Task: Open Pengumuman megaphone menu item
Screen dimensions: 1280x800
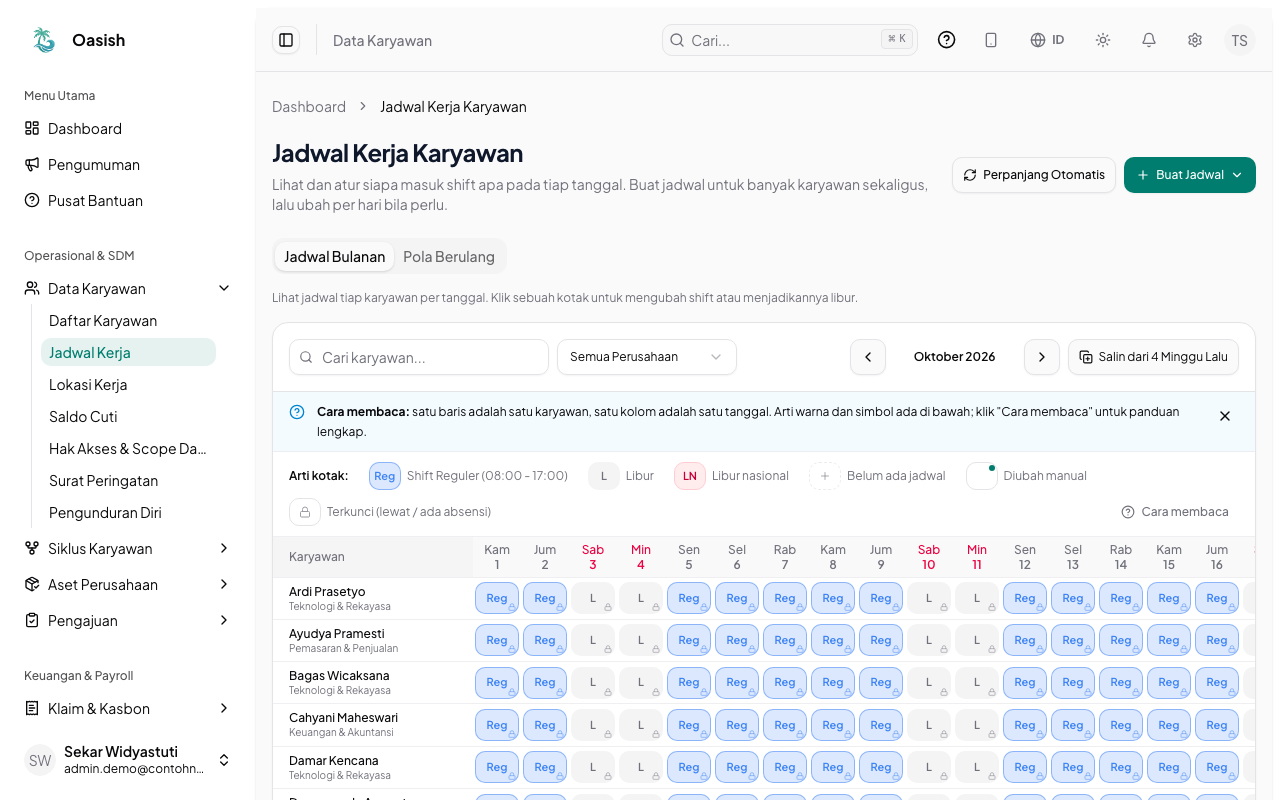Action: click(x=128, y=165)
